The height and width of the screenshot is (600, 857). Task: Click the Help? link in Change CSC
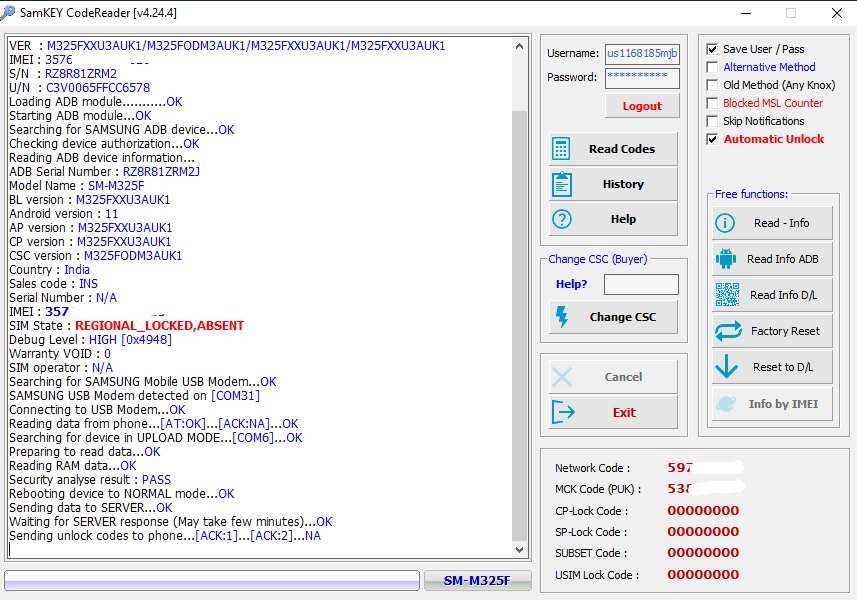click(571, 284)
